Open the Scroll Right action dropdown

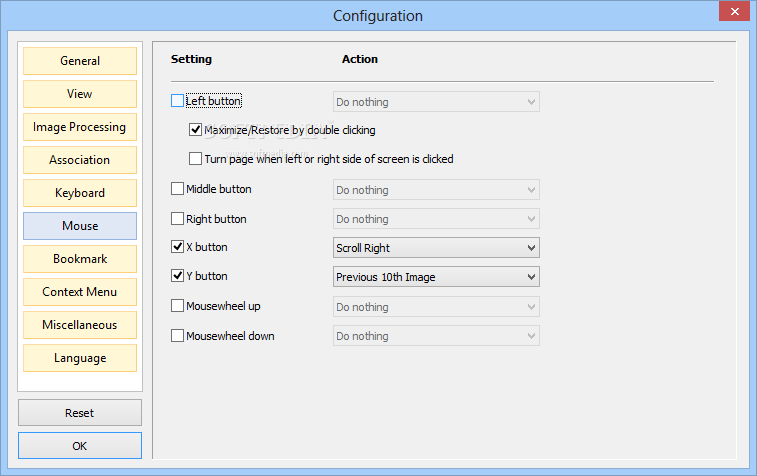tap(436, 248)
